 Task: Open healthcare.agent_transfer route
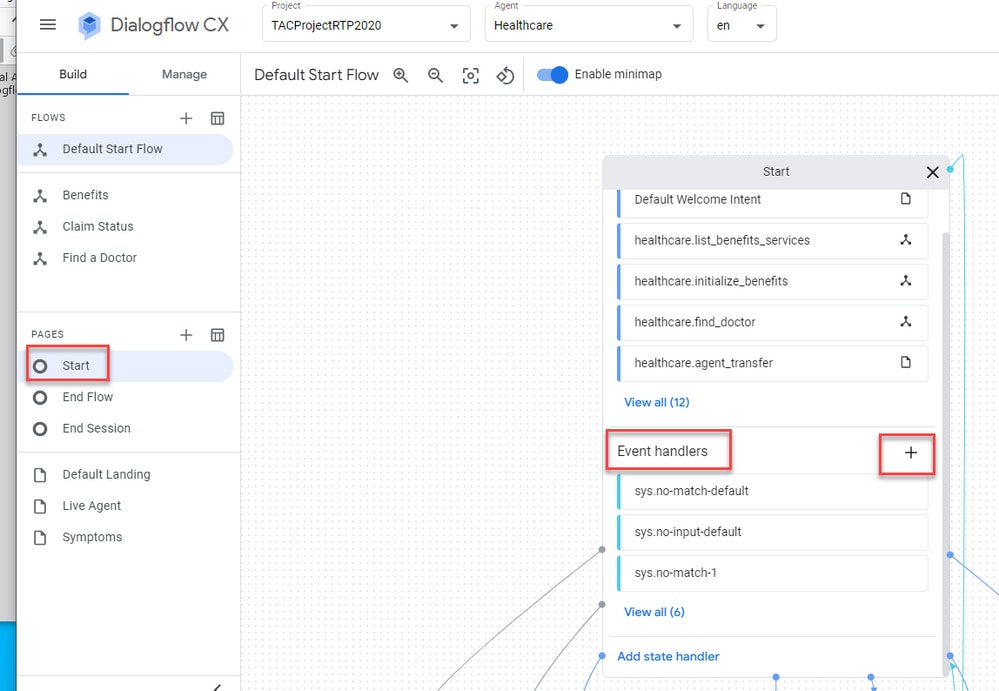pos(772,363)
